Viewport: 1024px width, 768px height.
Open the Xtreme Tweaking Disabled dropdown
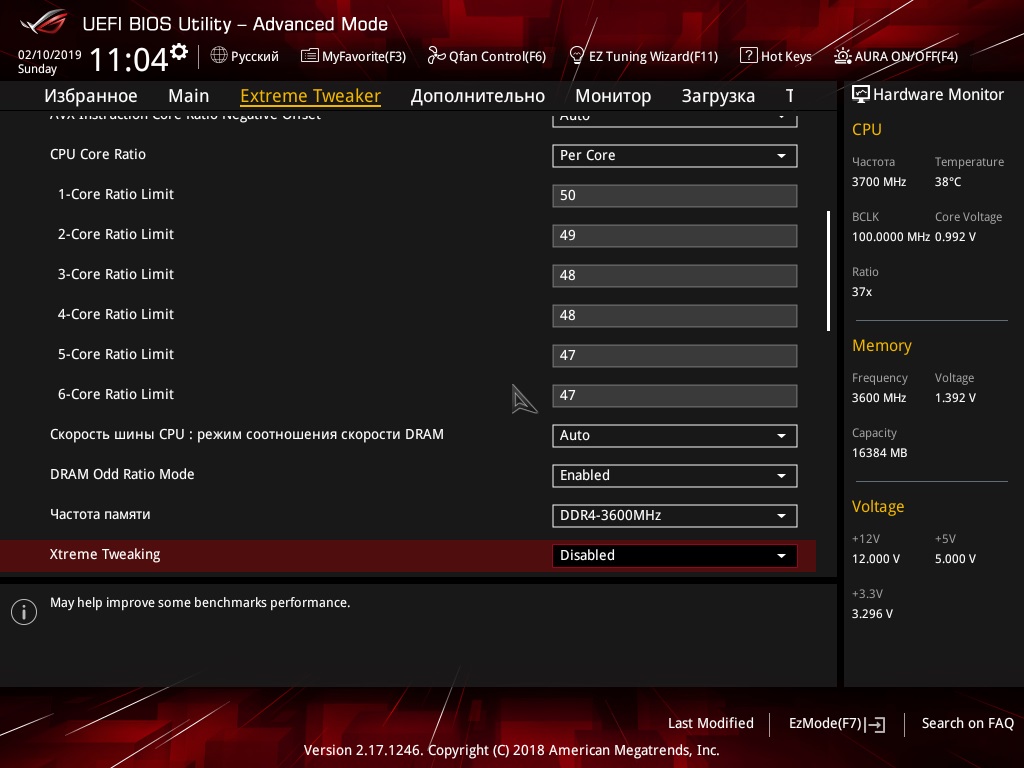[675, 556]
